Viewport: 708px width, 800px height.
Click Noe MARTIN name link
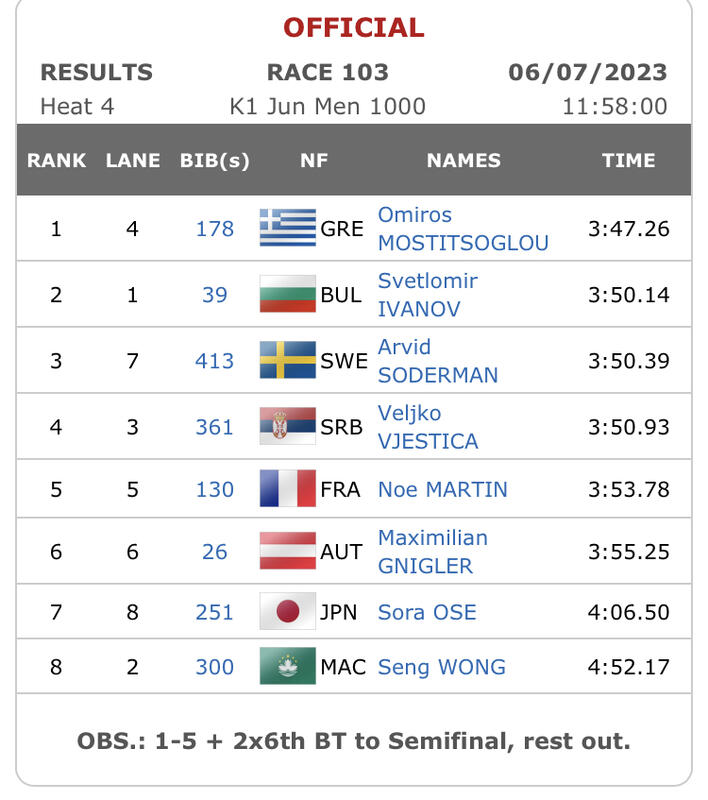[442, 489]
